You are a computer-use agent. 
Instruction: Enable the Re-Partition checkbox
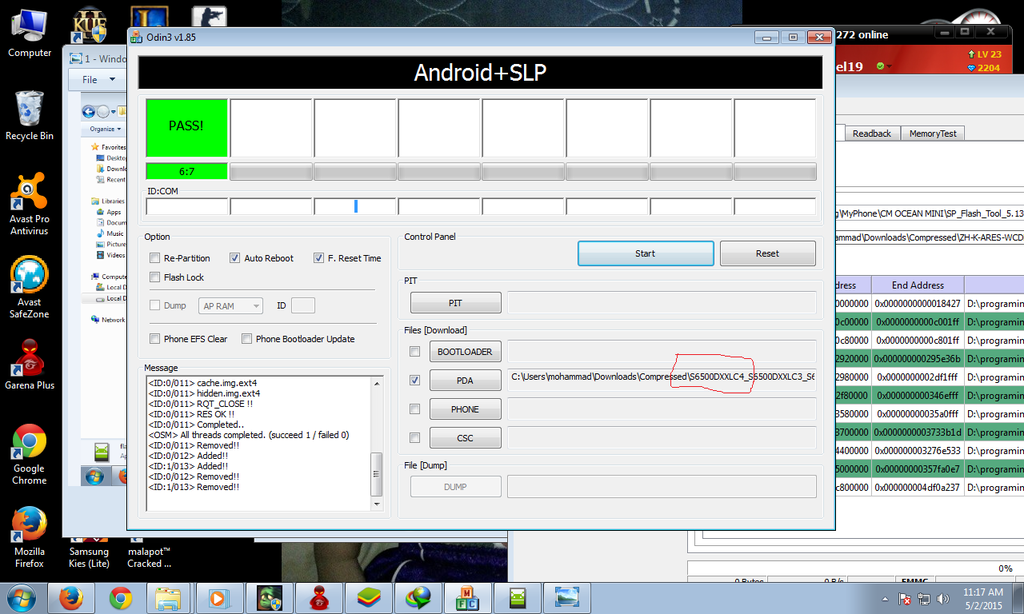pos(155,258)
